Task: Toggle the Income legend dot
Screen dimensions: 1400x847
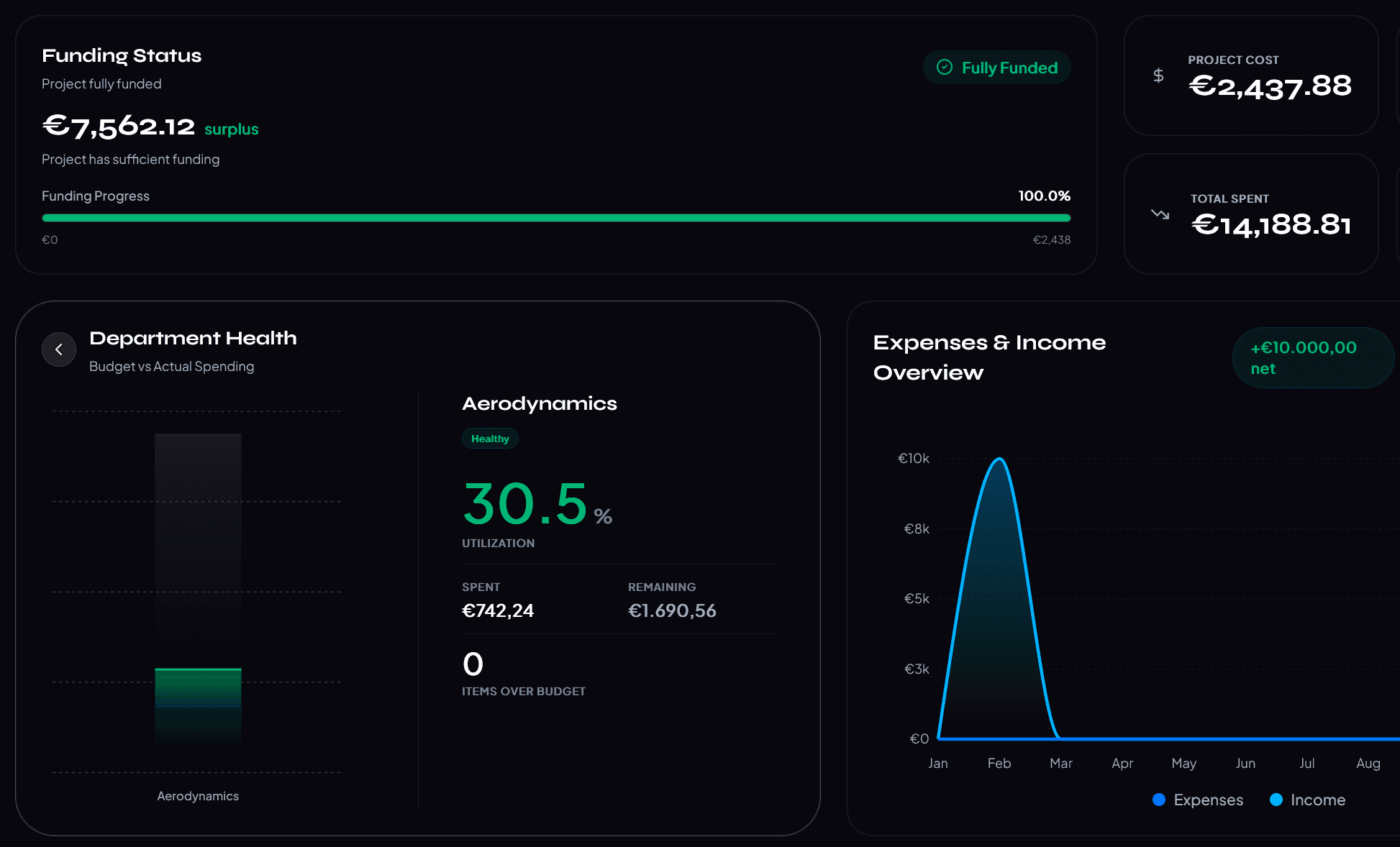Action: (1276, 800)
